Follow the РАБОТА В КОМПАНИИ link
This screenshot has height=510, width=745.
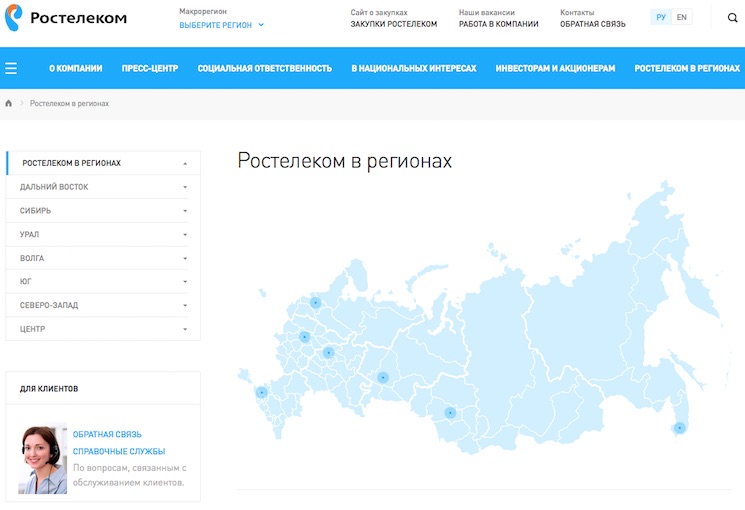coord(498,24)
